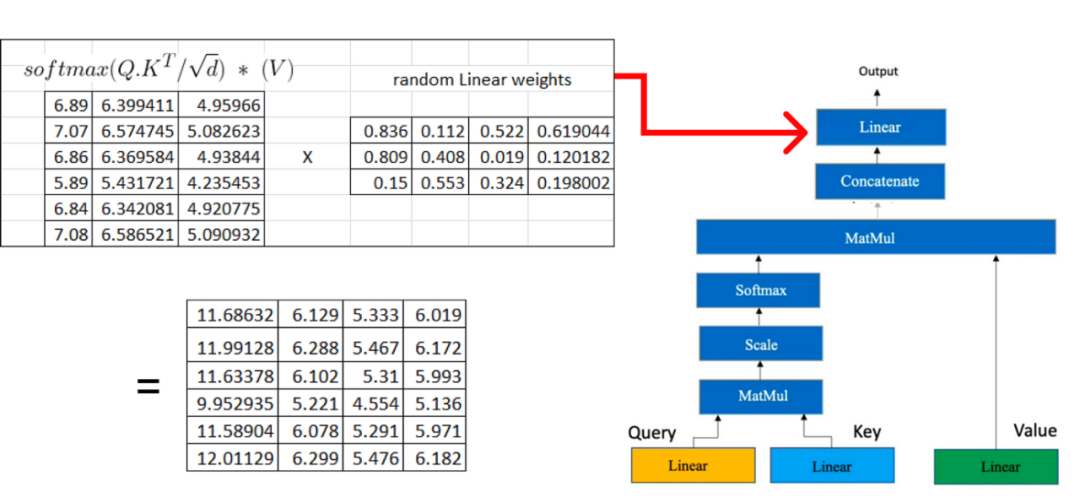Pick the 0.15 weight cell
Screen dimensions: 1080x498
[x=381, y=183]
